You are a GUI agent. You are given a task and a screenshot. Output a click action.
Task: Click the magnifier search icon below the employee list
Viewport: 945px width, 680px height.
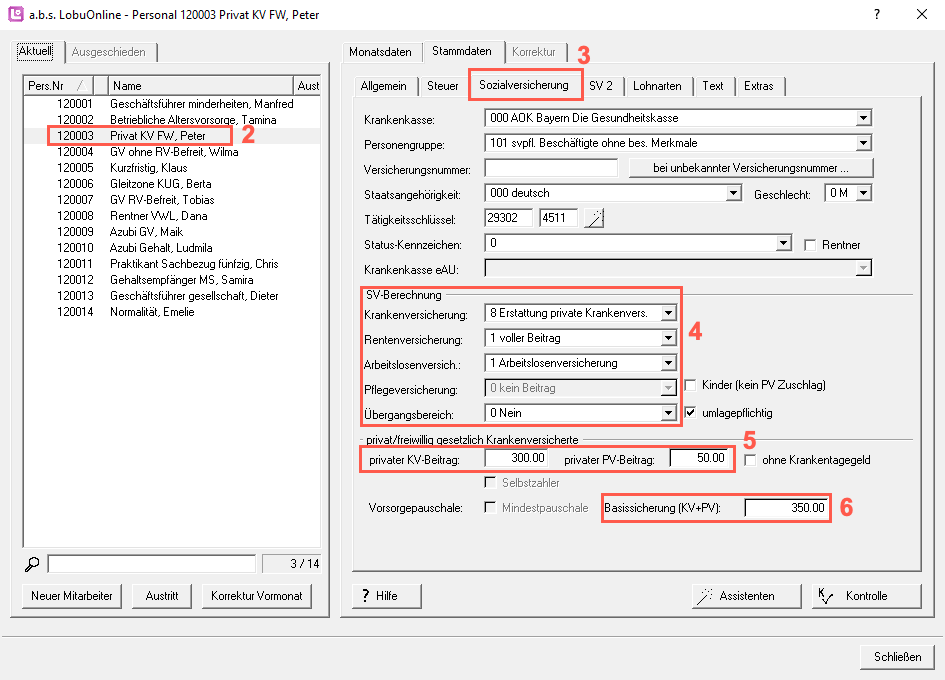32,564
